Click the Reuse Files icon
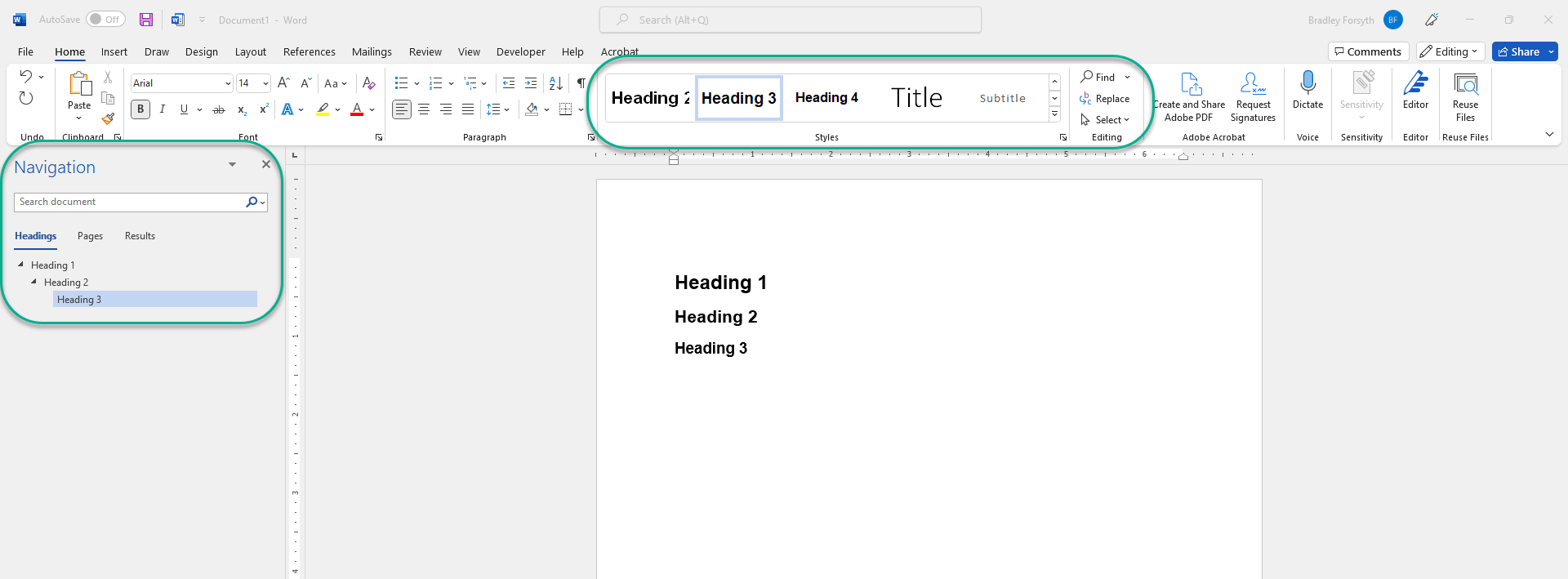 (1465, 84)
